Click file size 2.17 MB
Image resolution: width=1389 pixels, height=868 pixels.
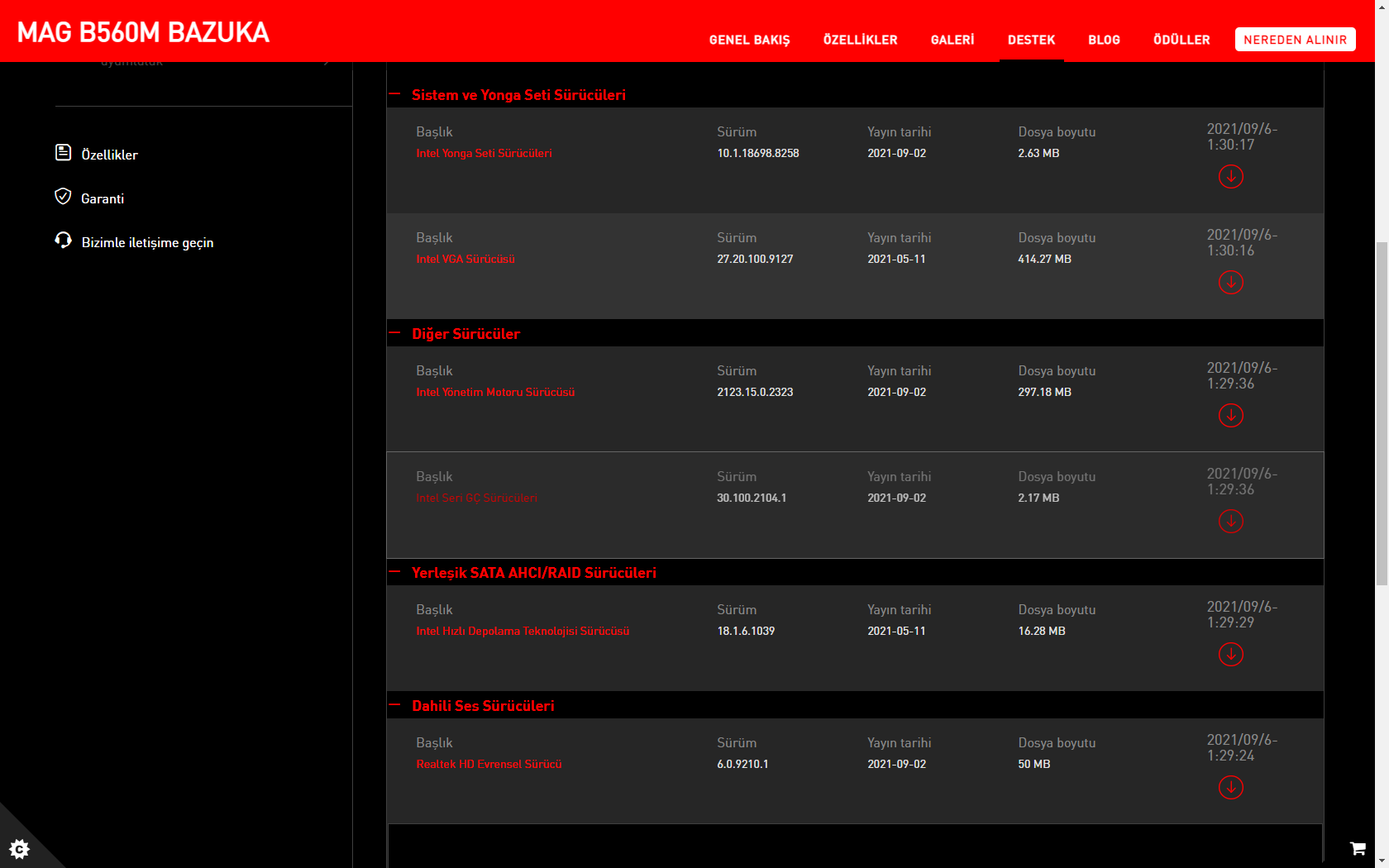click(x=1038, y=498)
